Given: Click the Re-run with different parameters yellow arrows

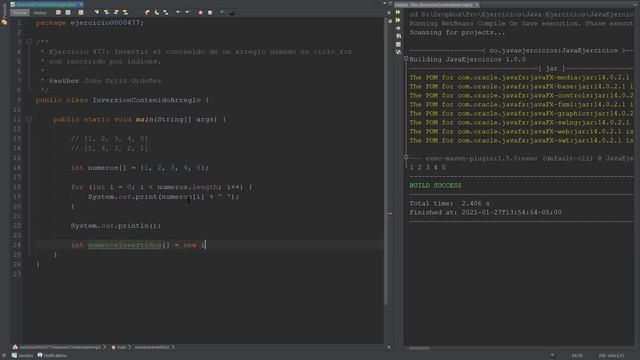Looking at the screenshot, I should [398, 20].
